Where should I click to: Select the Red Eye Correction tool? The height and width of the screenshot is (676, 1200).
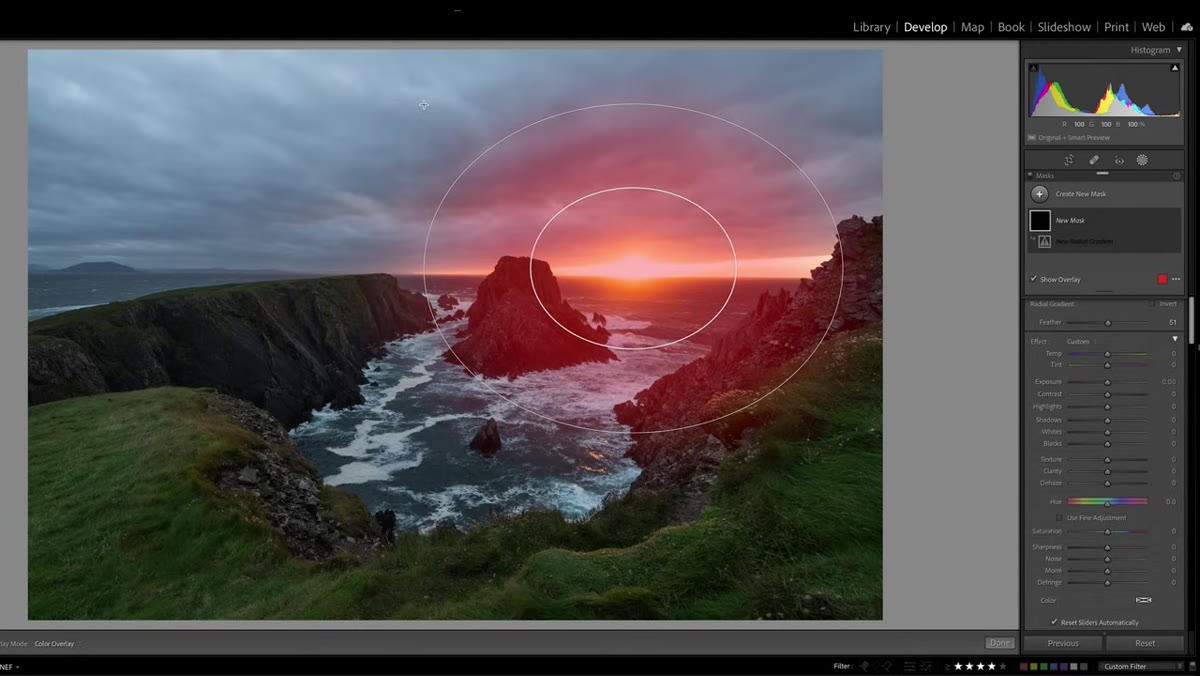tap(1119, 160)
